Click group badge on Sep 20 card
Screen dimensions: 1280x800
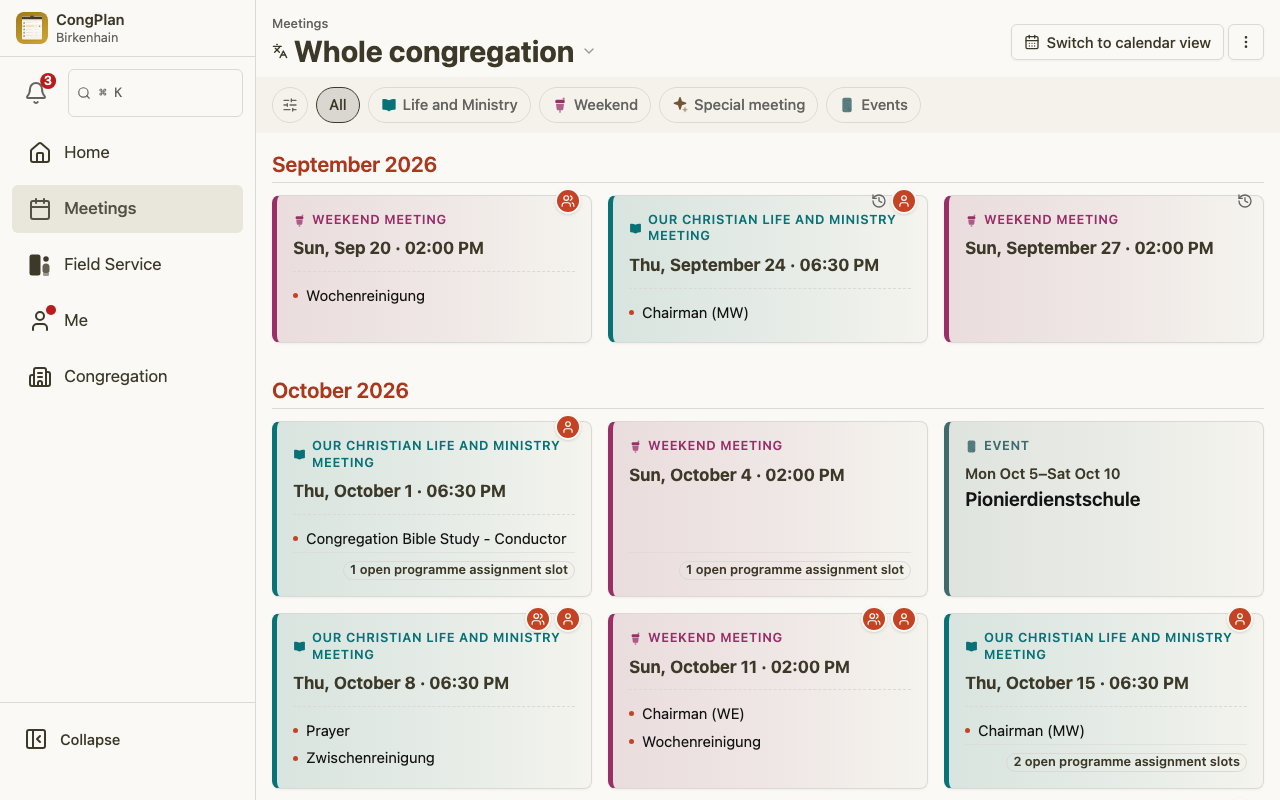pyautogui.click(x=568, y=201)
